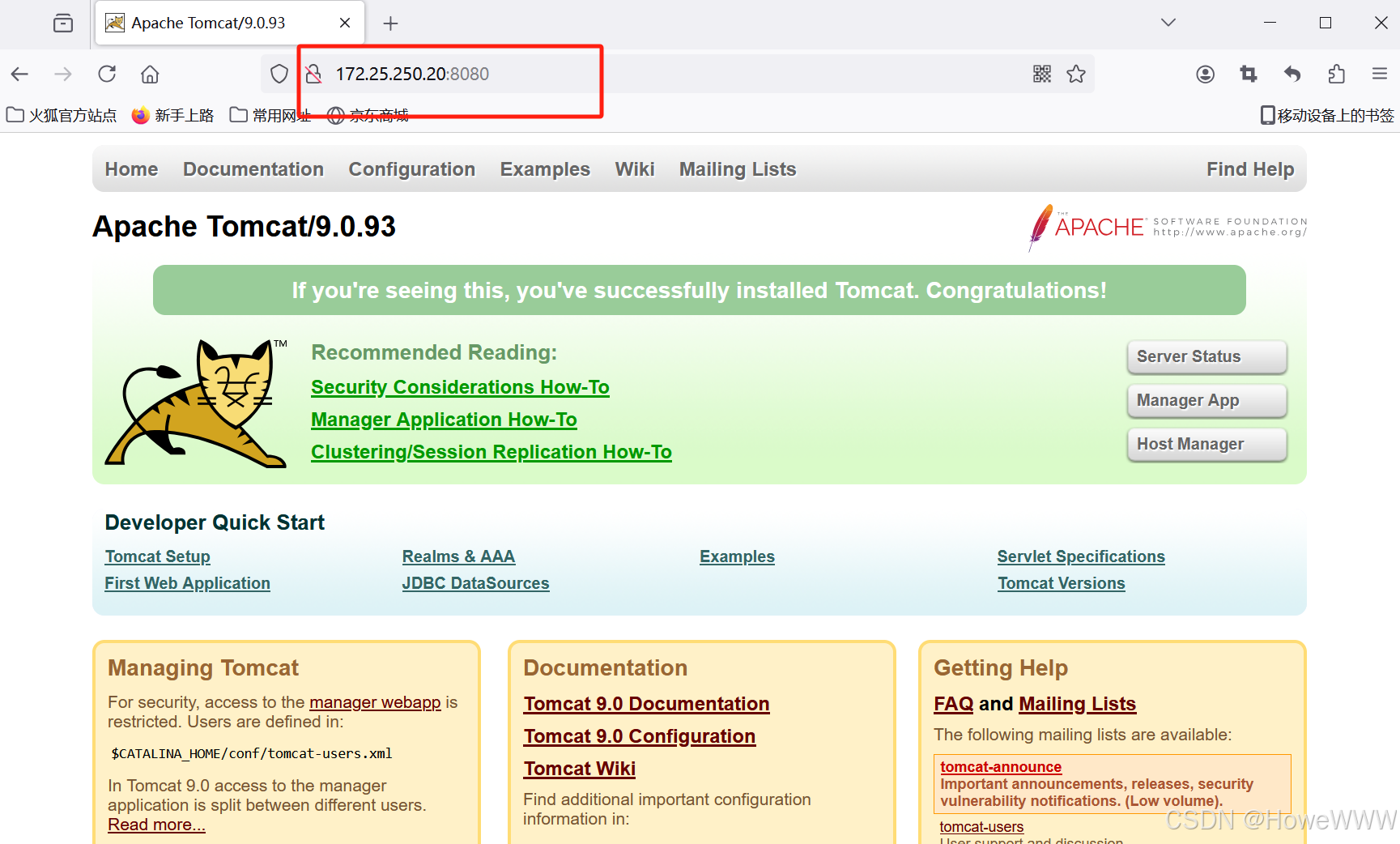Open Security Considerations How-To link
This screenshot has height=844, width=1400.
tap(460, 387)
